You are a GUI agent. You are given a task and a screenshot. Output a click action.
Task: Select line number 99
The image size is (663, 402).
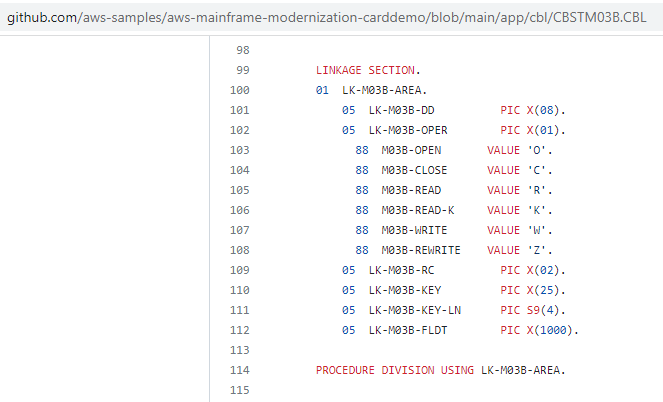(x=241, y=70)
